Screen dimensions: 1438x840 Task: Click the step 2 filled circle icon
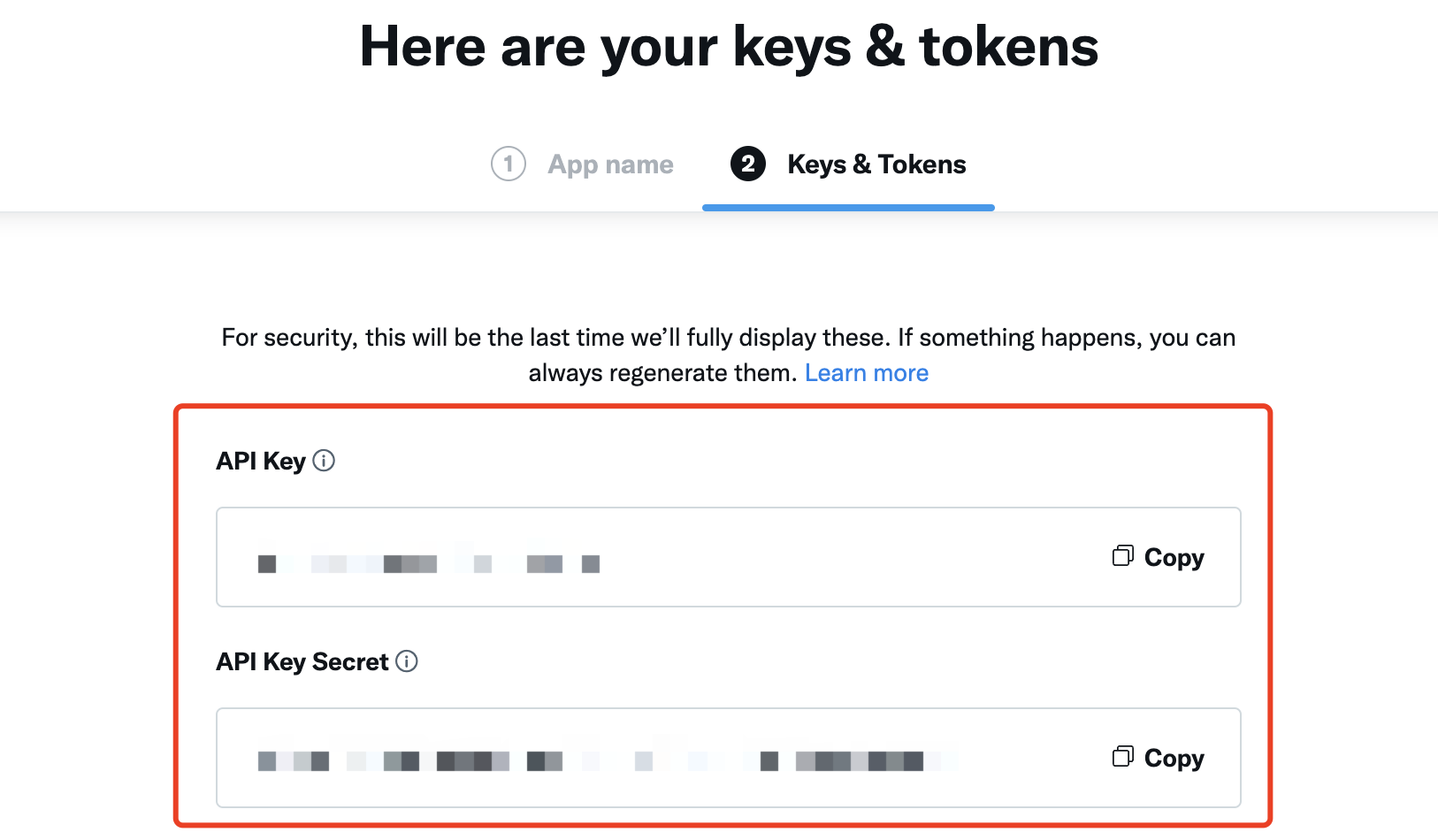click(748, 164)
